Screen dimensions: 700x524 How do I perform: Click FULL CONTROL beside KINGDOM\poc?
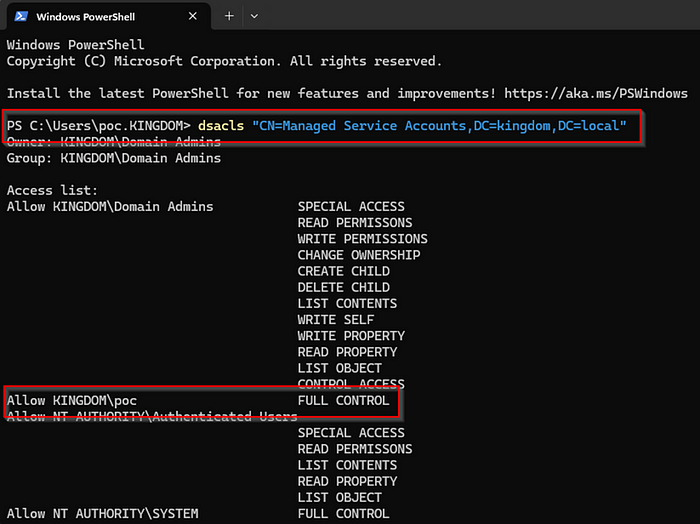coord(344,400)
